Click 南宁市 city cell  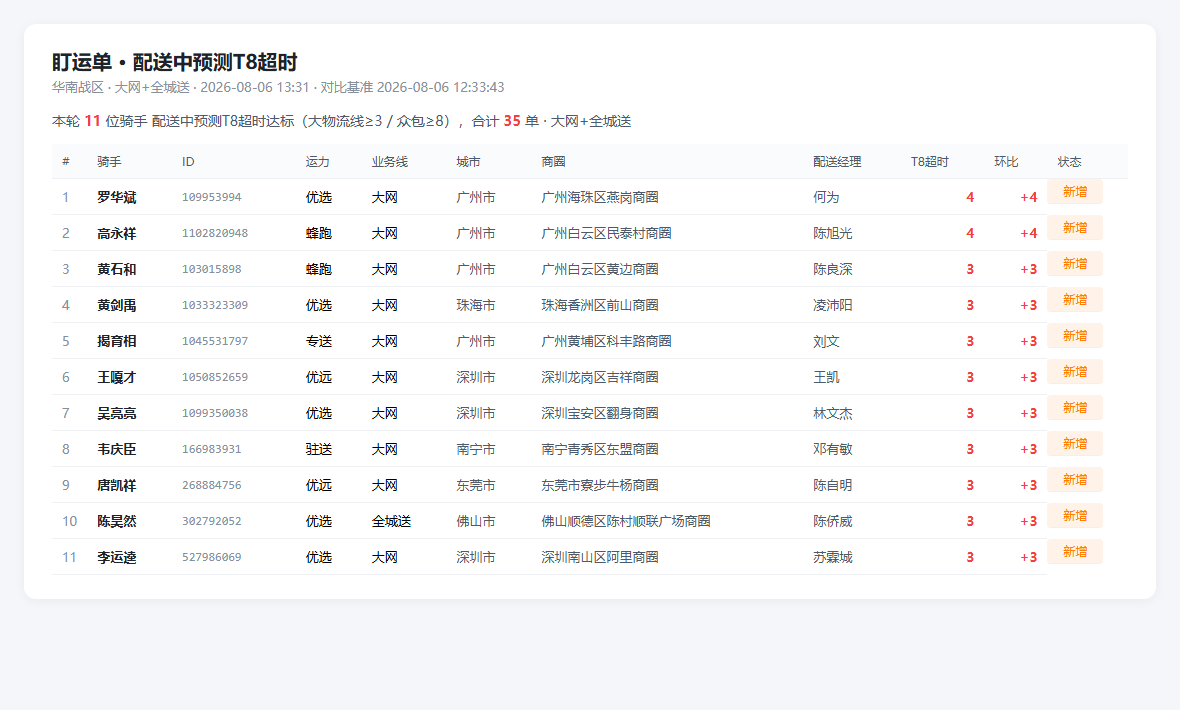click(476, 449)
